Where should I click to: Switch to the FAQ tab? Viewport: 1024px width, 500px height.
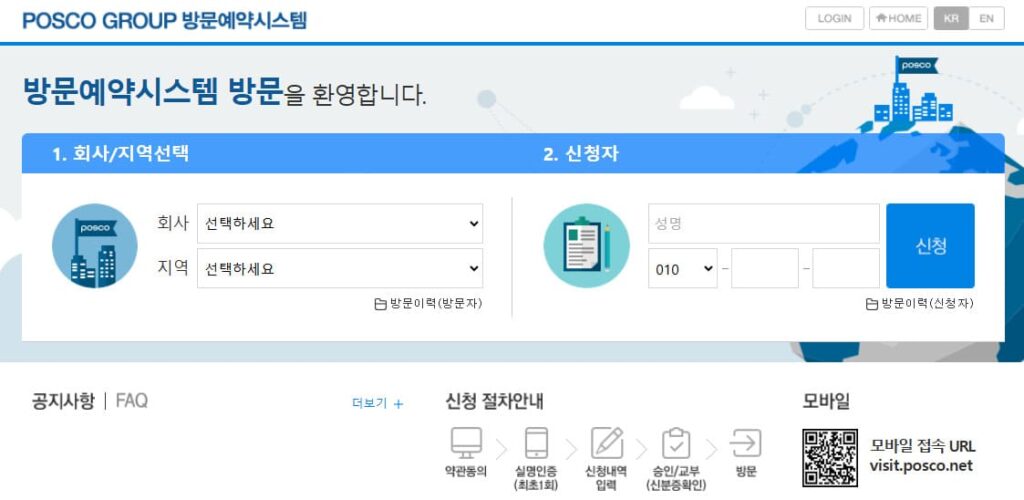(131, 401)
